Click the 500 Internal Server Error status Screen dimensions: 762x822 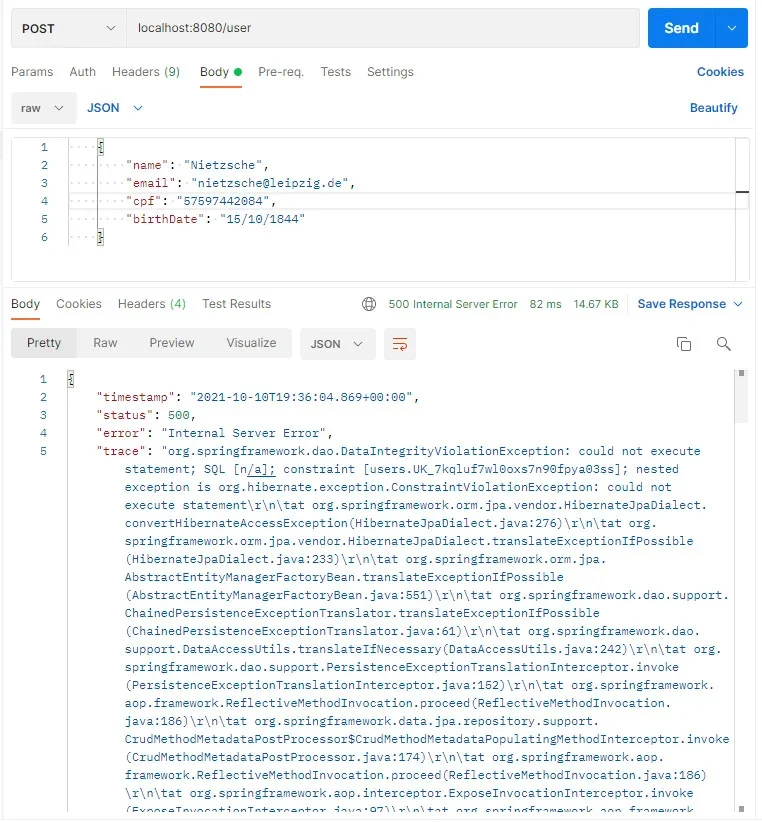point(452,304)
